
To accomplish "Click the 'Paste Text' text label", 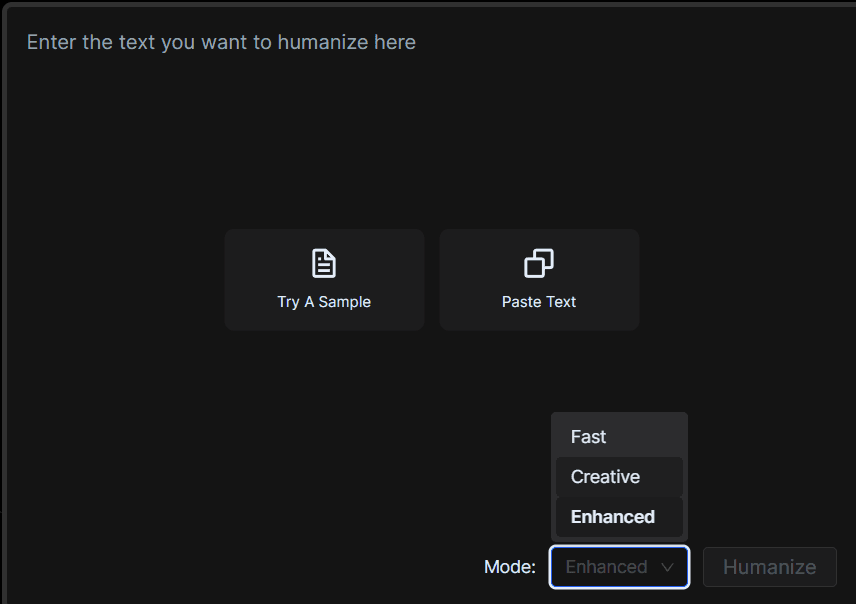I will tap(539, 302).
